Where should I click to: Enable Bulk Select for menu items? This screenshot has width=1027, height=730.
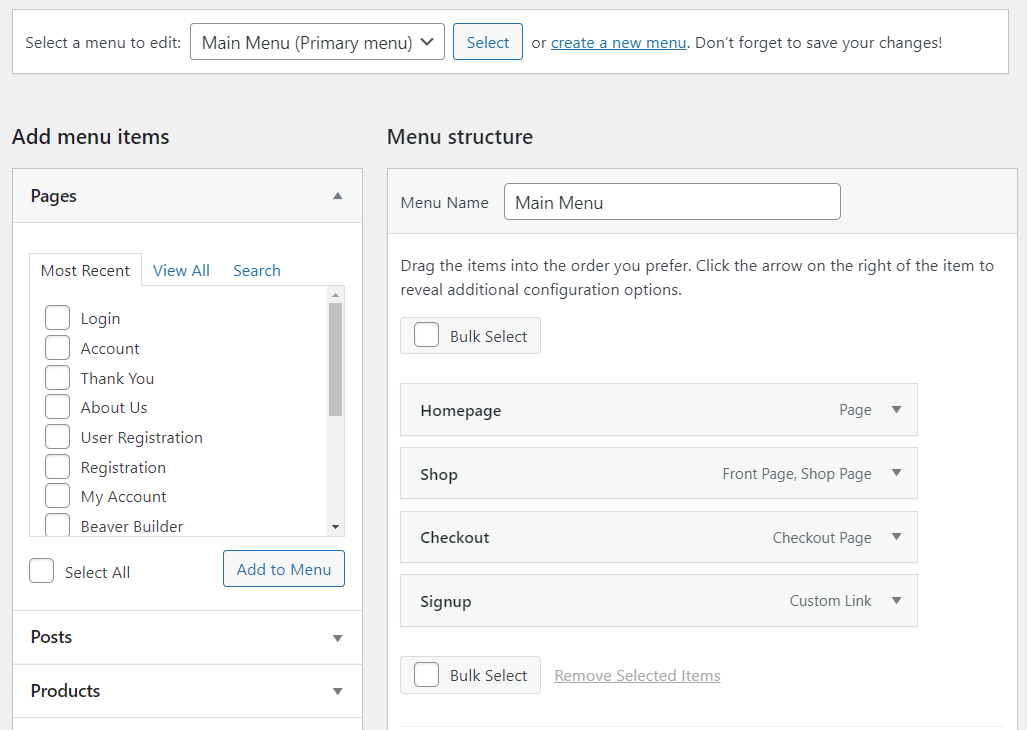(x=426, y=335)
